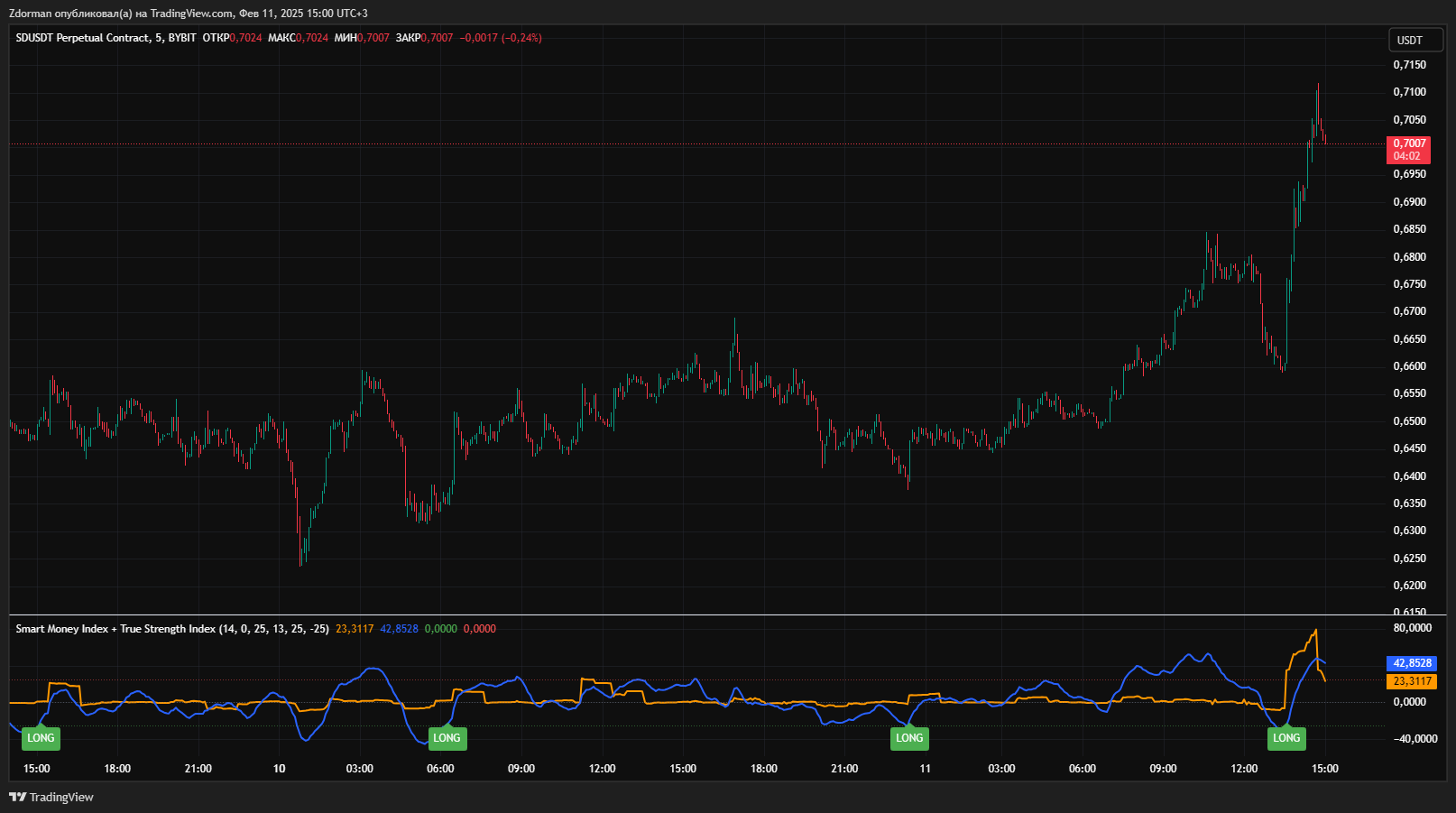Image resolution: width=1456 pixels, height=813 pixels.
Task: Click the 04:02 bar countdown timer
Action: point(1407,156)
